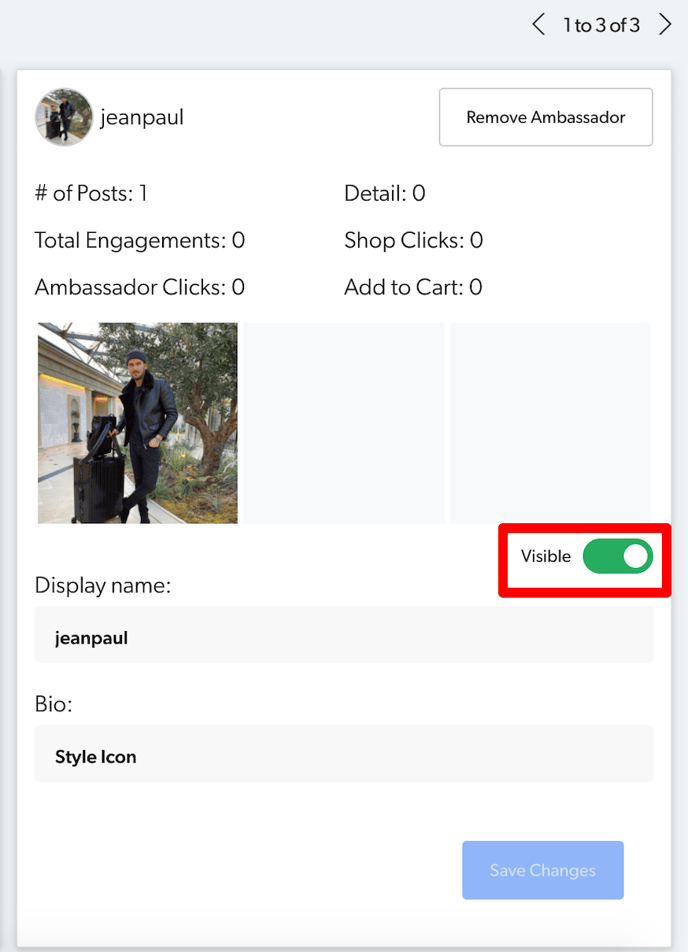The image size is (688, 952).
Task: Click the Display name input field
Action: tap(344, 634)
